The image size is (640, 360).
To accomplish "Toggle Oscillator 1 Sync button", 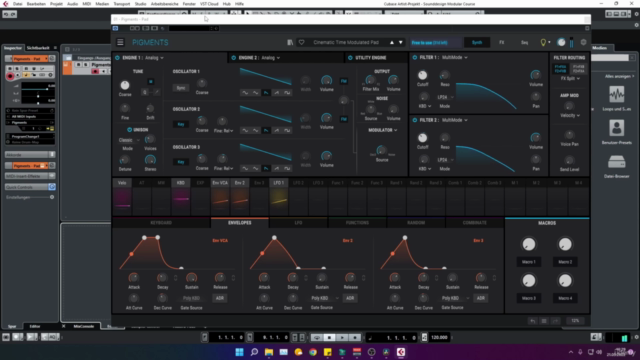I will [x=181, y=88].
